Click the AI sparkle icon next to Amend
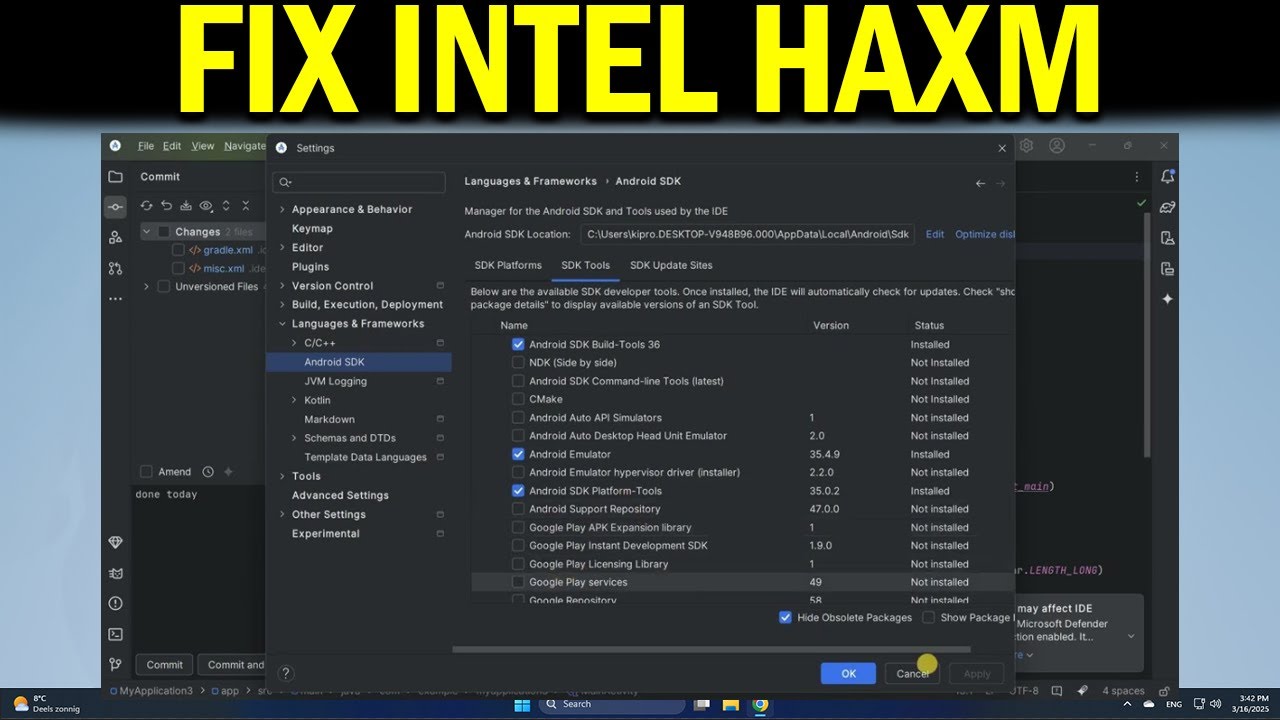 (228, 472)
